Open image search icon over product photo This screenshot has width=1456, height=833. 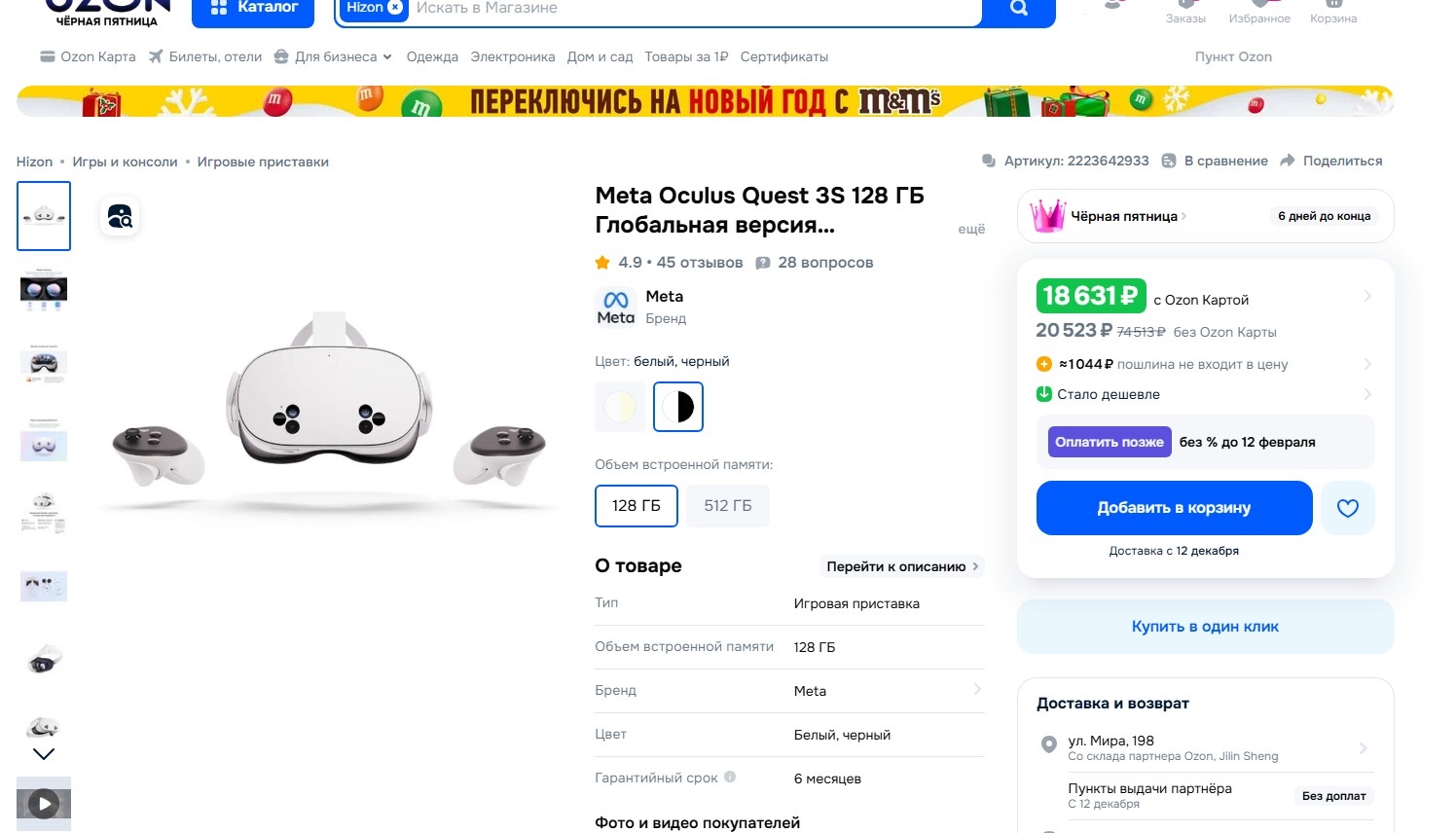point(120,216)
